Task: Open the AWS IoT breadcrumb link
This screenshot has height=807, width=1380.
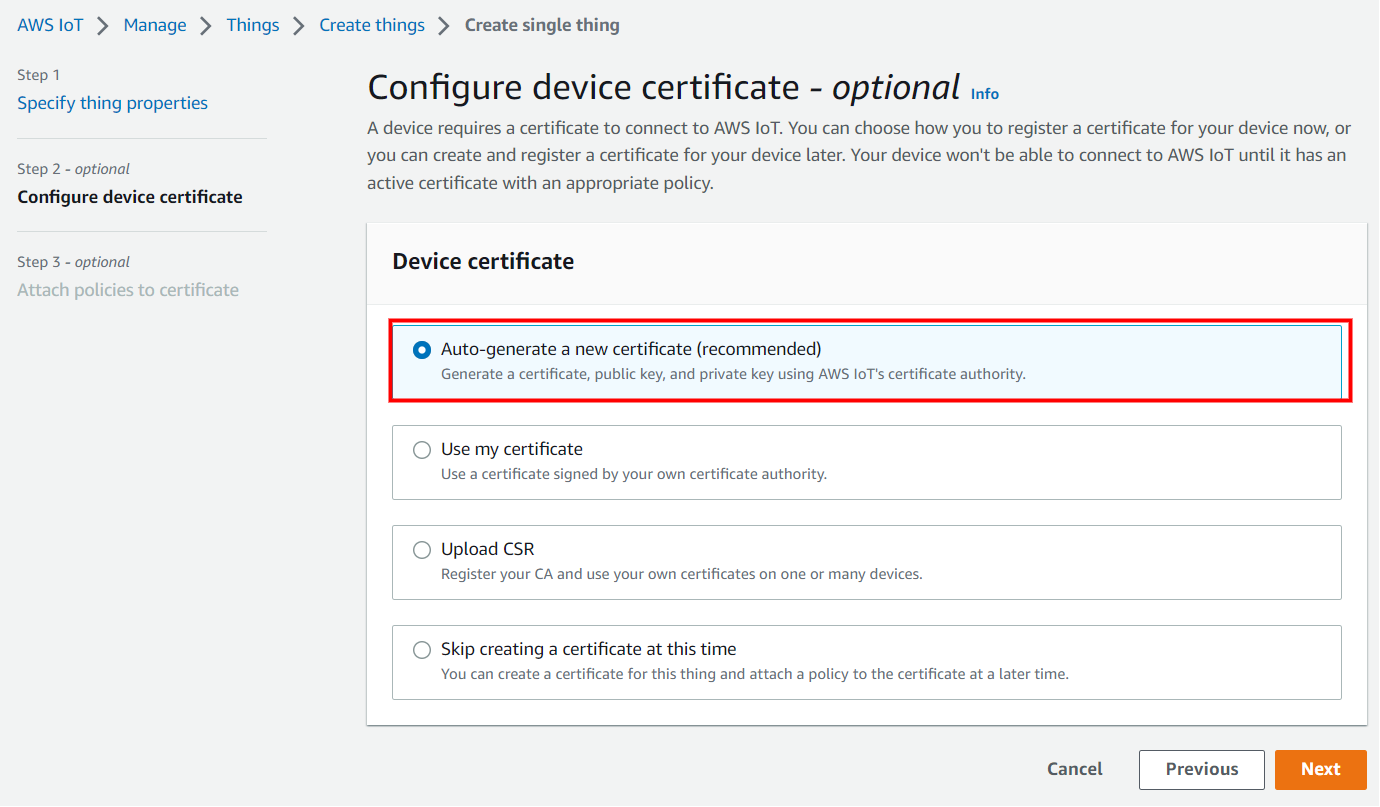Action: pyautogui.click(x=49, y=24)
